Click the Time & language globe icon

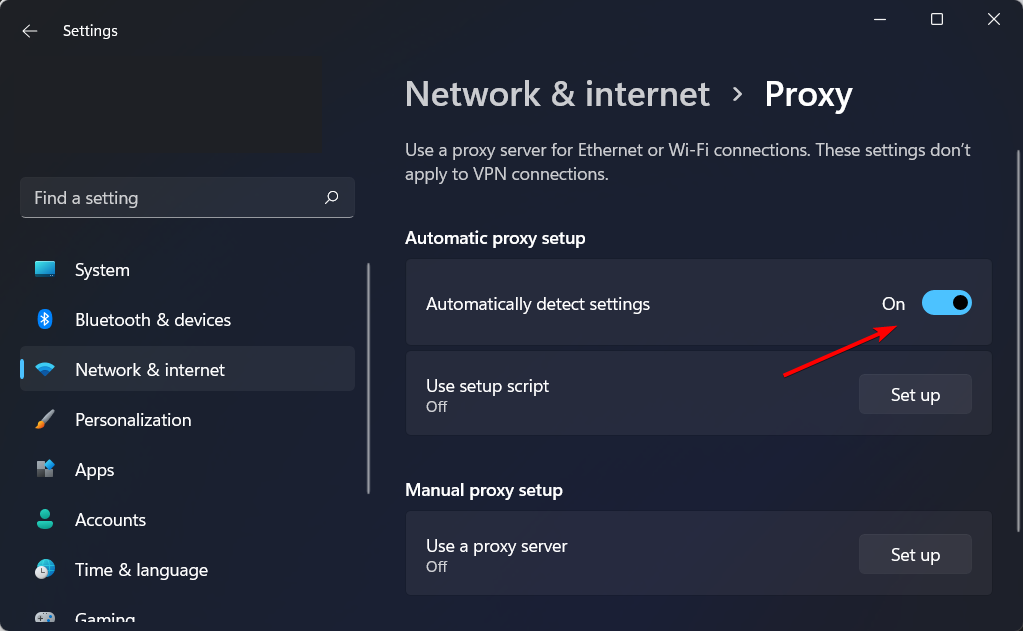(45, 570)
